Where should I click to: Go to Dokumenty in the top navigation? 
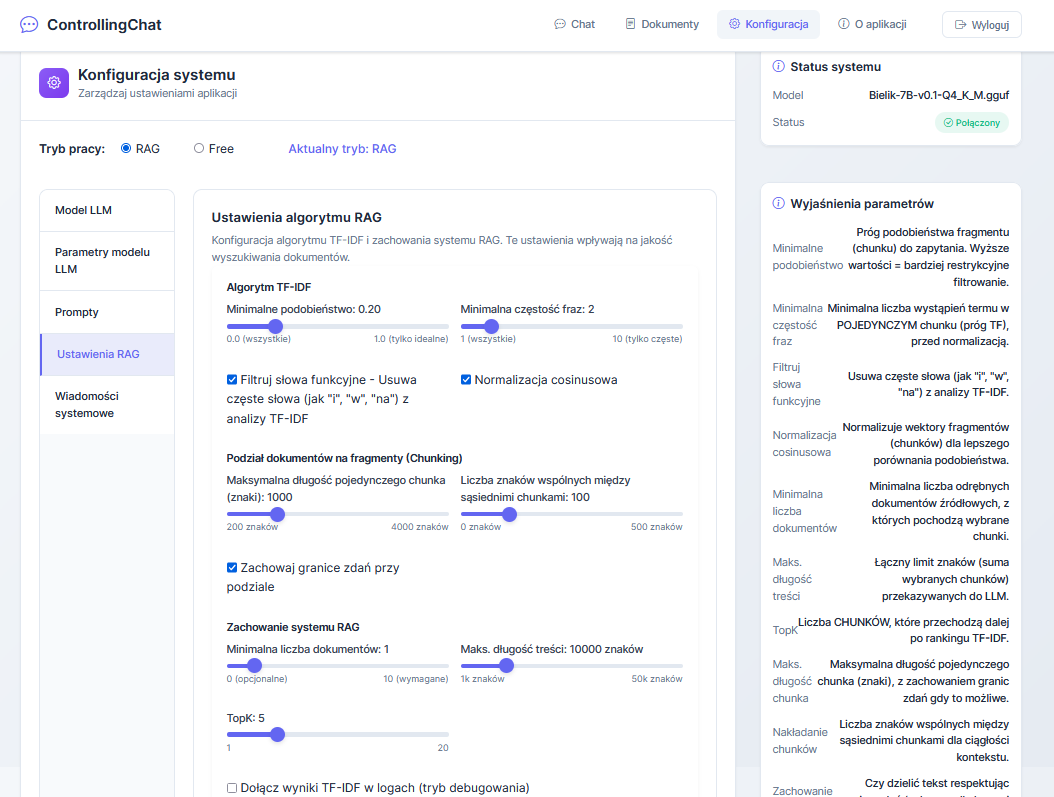tap(661, 24)
